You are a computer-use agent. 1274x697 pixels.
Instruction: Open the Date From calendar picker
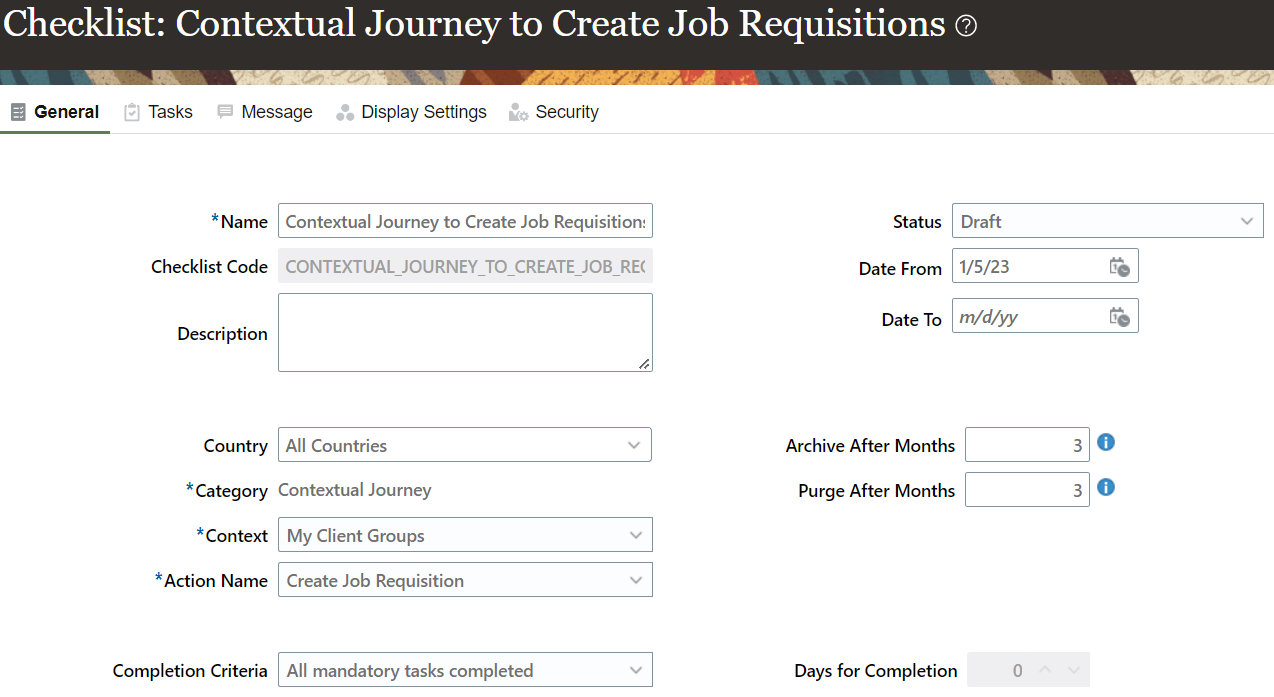1119,267
